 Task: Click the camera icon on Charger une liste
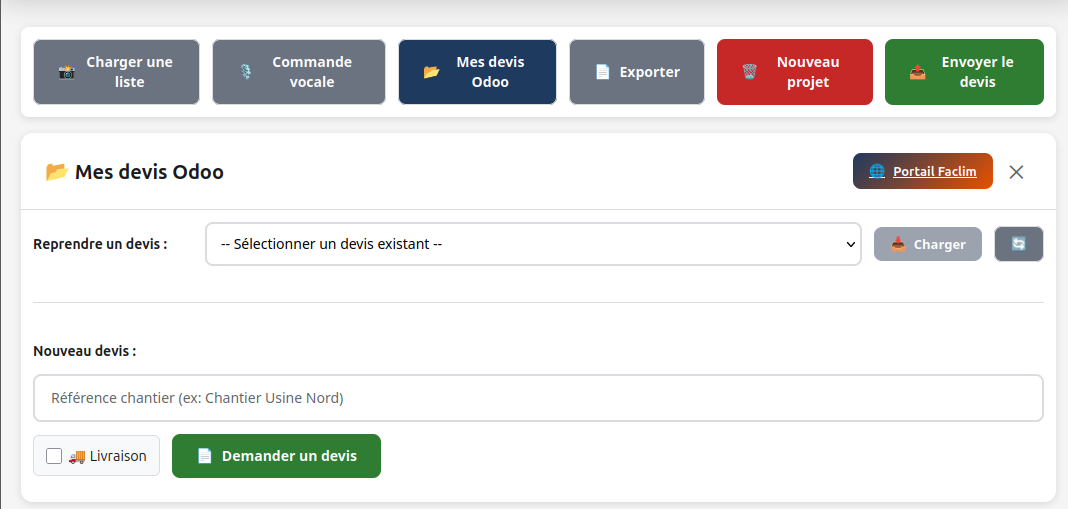[x=67, y=72]
